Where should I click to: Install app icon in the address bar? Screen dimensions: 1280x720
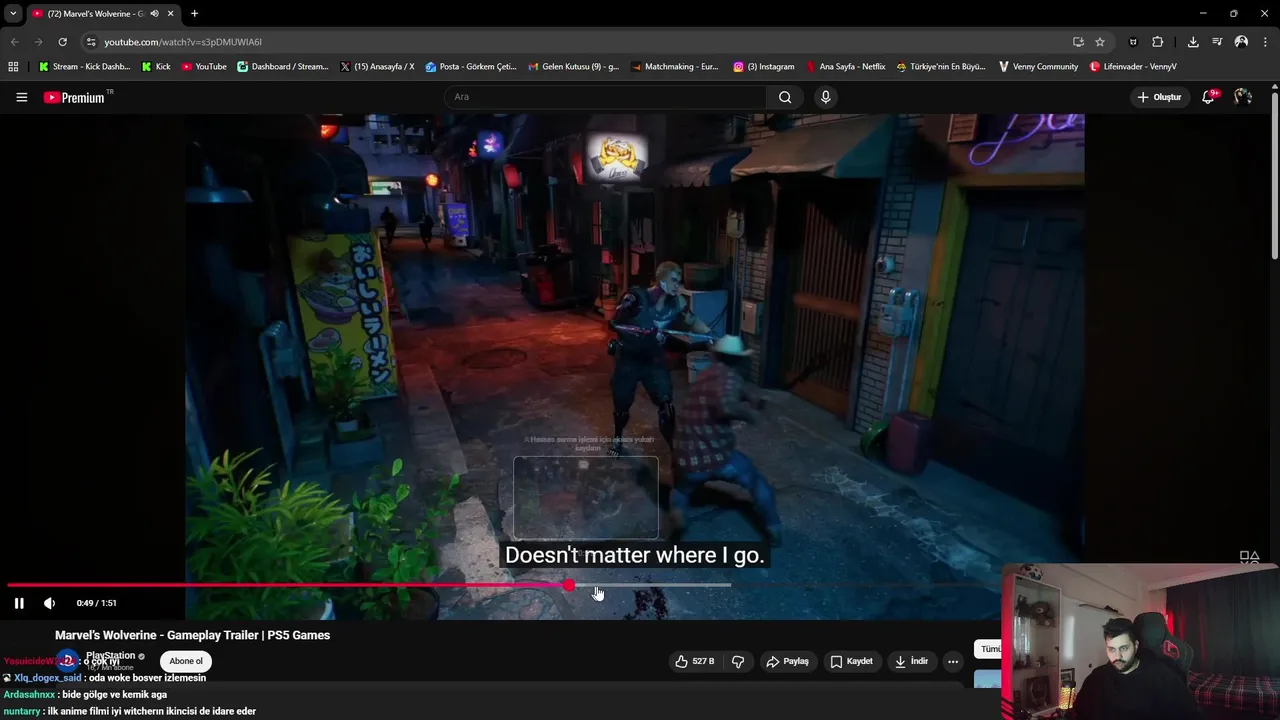tap(1078, 42)
